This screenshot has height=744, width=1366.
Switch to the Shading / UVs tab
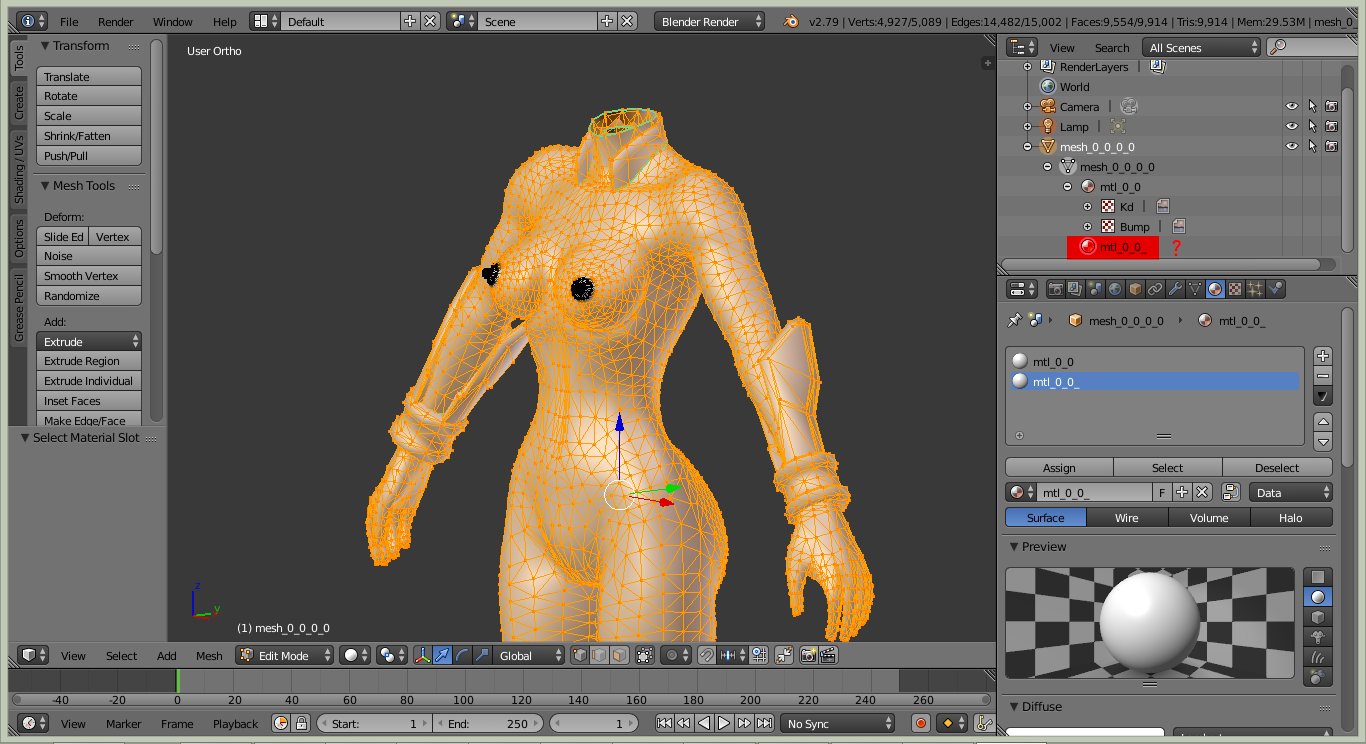click(x=18, y=172)
